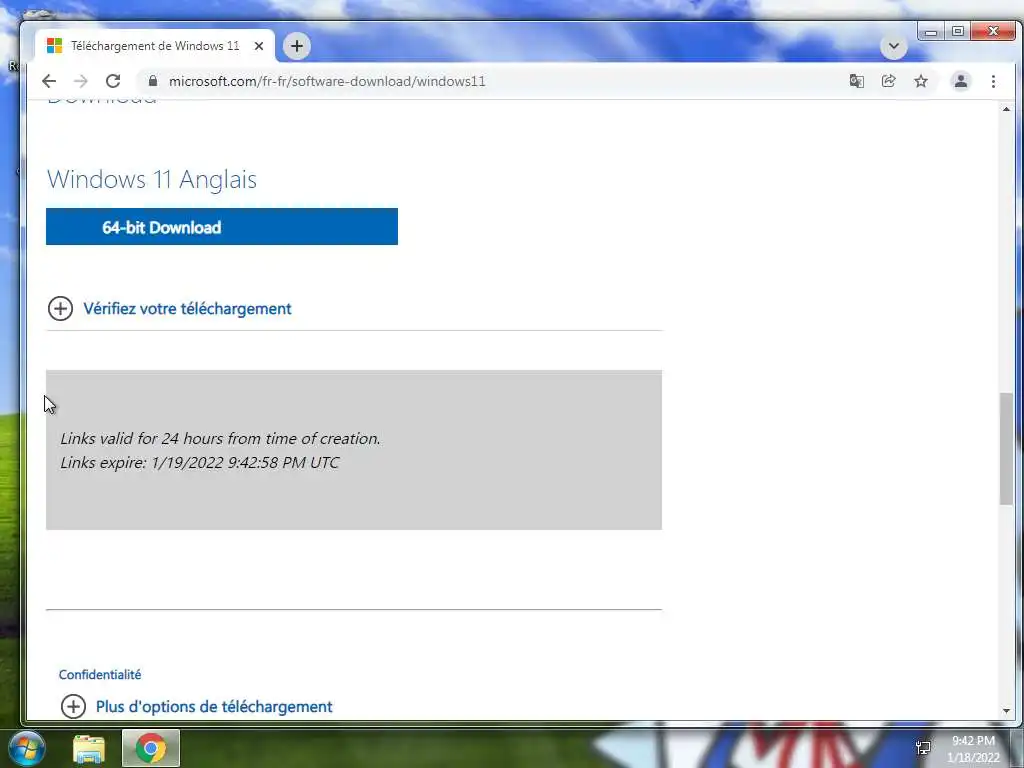
Task: Click the 'Links expire: 1/19/2022' text
Action: pos(200,462)
